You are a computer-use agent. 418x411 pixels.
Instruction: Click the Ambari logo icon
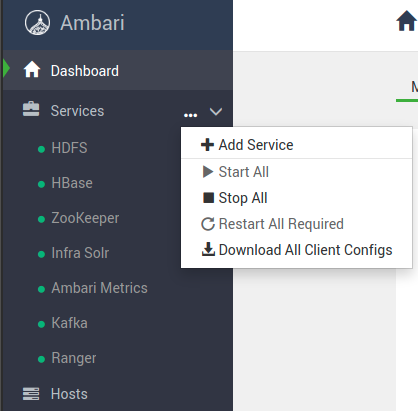[x=37, y=23]
